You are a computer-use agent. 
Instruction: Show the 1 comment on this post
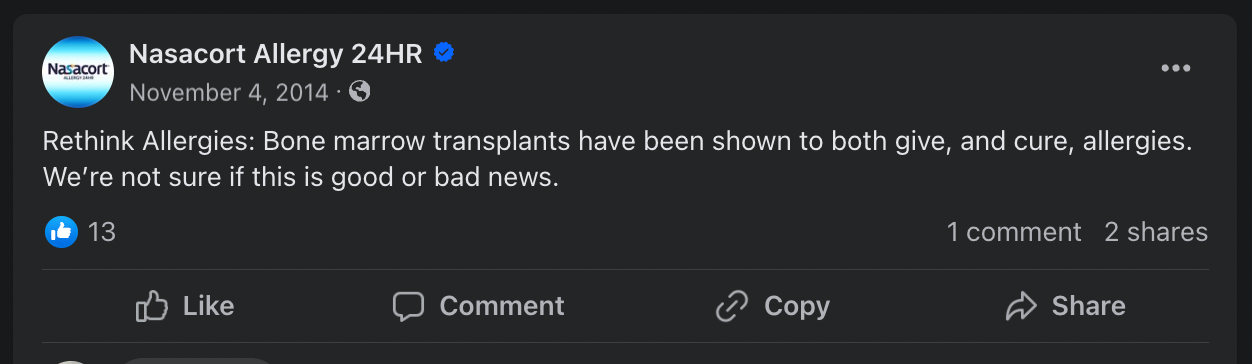pyautogui.click(x=1014, y=232)
